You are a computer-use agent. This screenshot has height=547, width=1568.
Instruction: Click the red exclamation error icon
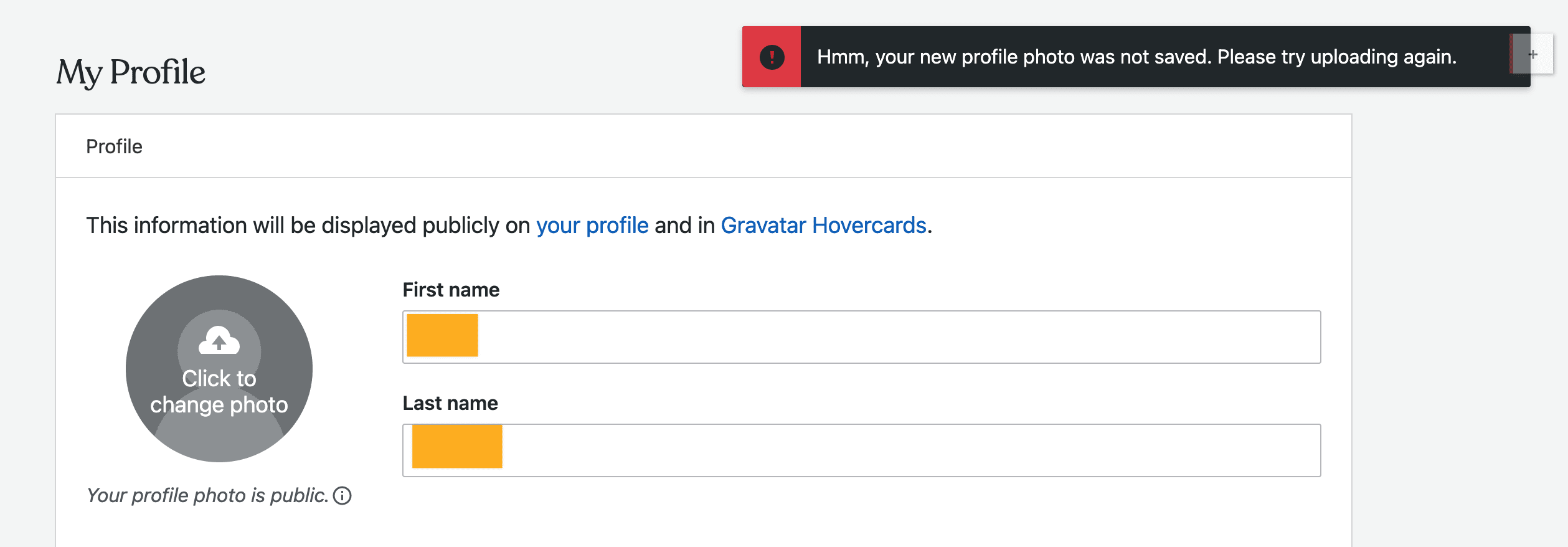click(772, 57)
